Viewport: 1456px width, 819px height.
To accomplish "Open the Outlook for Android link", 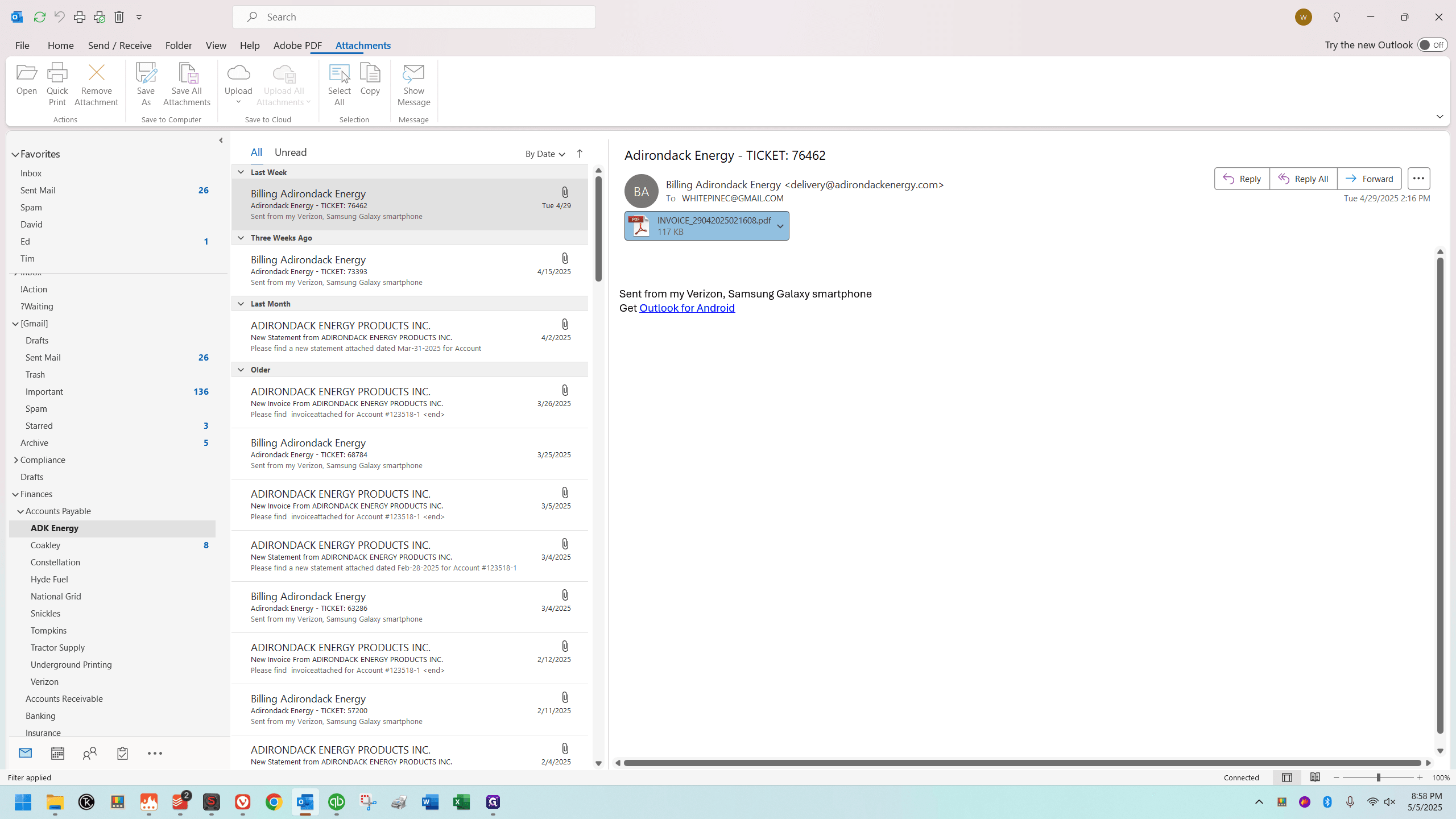I will (x=687, y=308).
